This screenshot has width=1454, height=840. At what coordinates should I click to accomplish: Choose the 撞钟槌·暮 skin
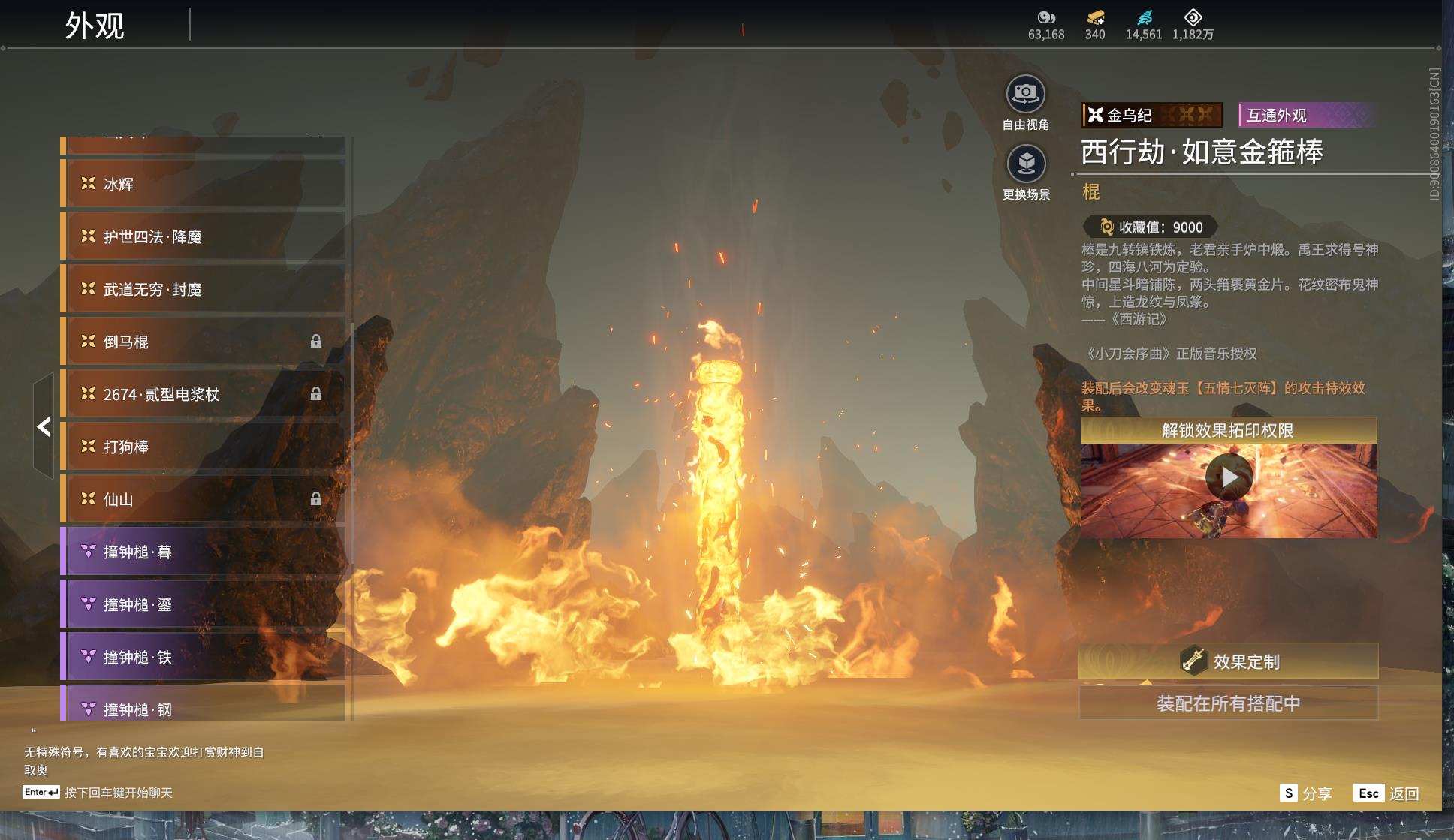click(x=203, y=552)
